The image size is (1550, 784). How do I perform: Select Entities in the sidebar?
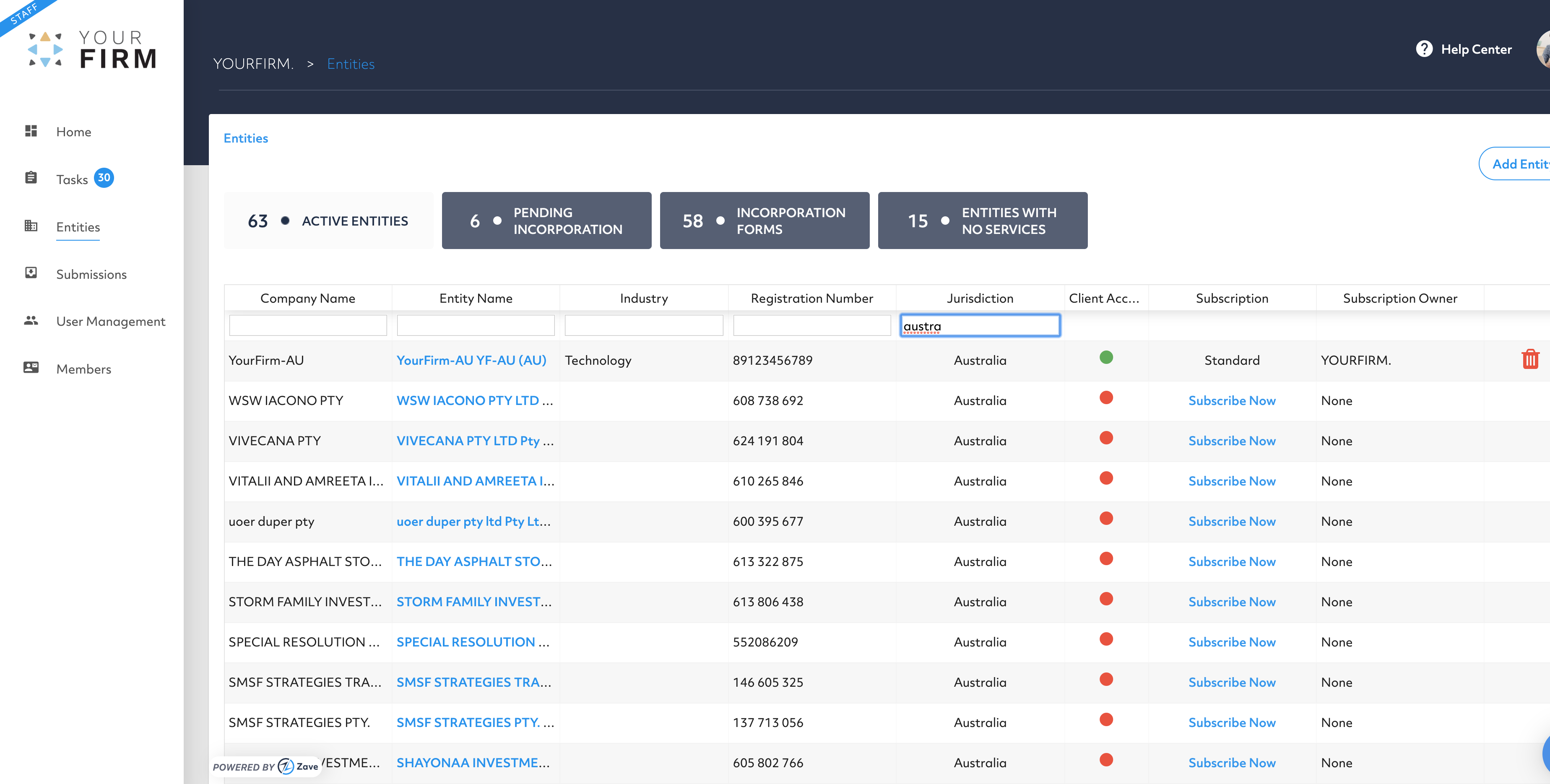click(x=78, y=227)
